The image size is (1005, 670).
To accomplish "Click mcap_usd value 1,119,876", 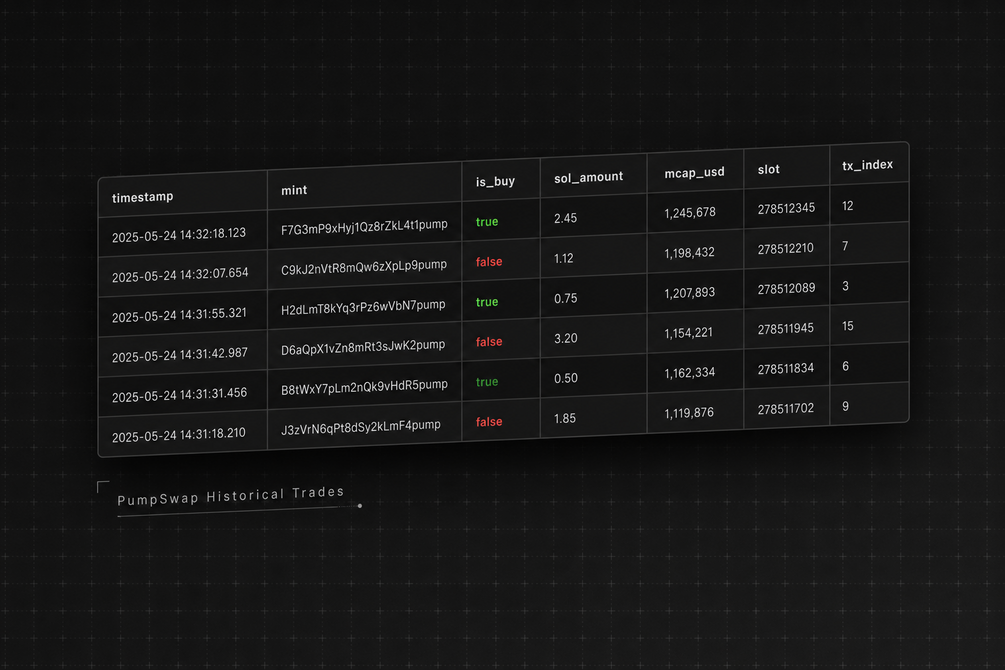I will pos(689,413).
